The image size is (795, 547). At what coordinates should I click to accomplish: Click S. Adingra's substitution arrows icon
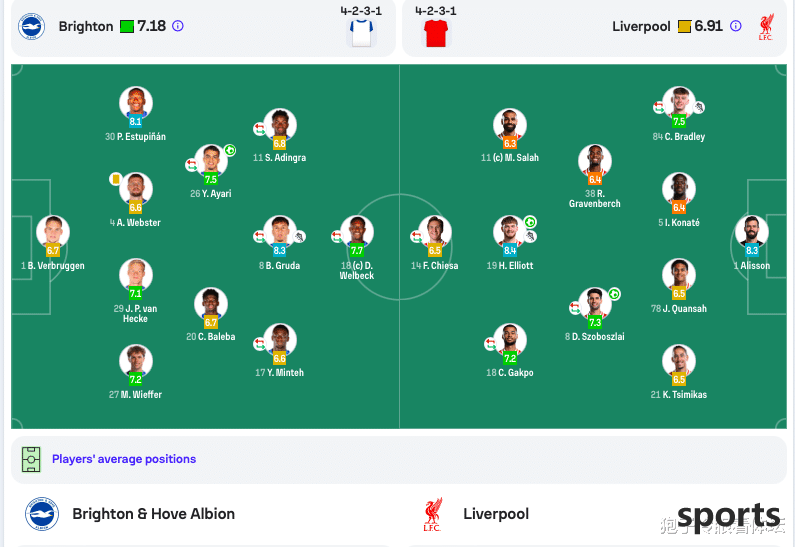pos(260,129)
